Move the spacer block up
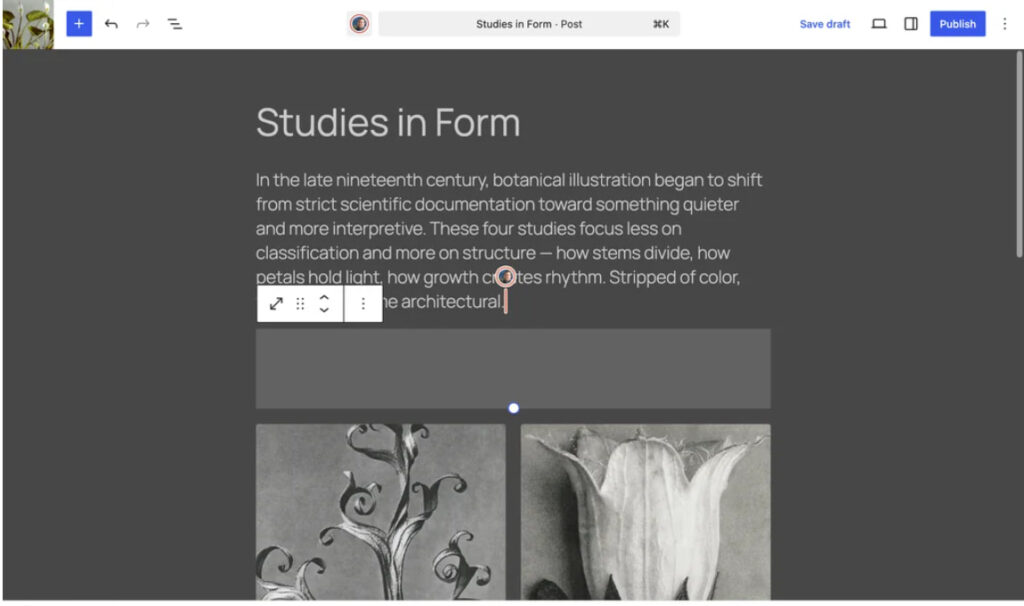This screenshot has height=606, width=1024. coord(324,297)
